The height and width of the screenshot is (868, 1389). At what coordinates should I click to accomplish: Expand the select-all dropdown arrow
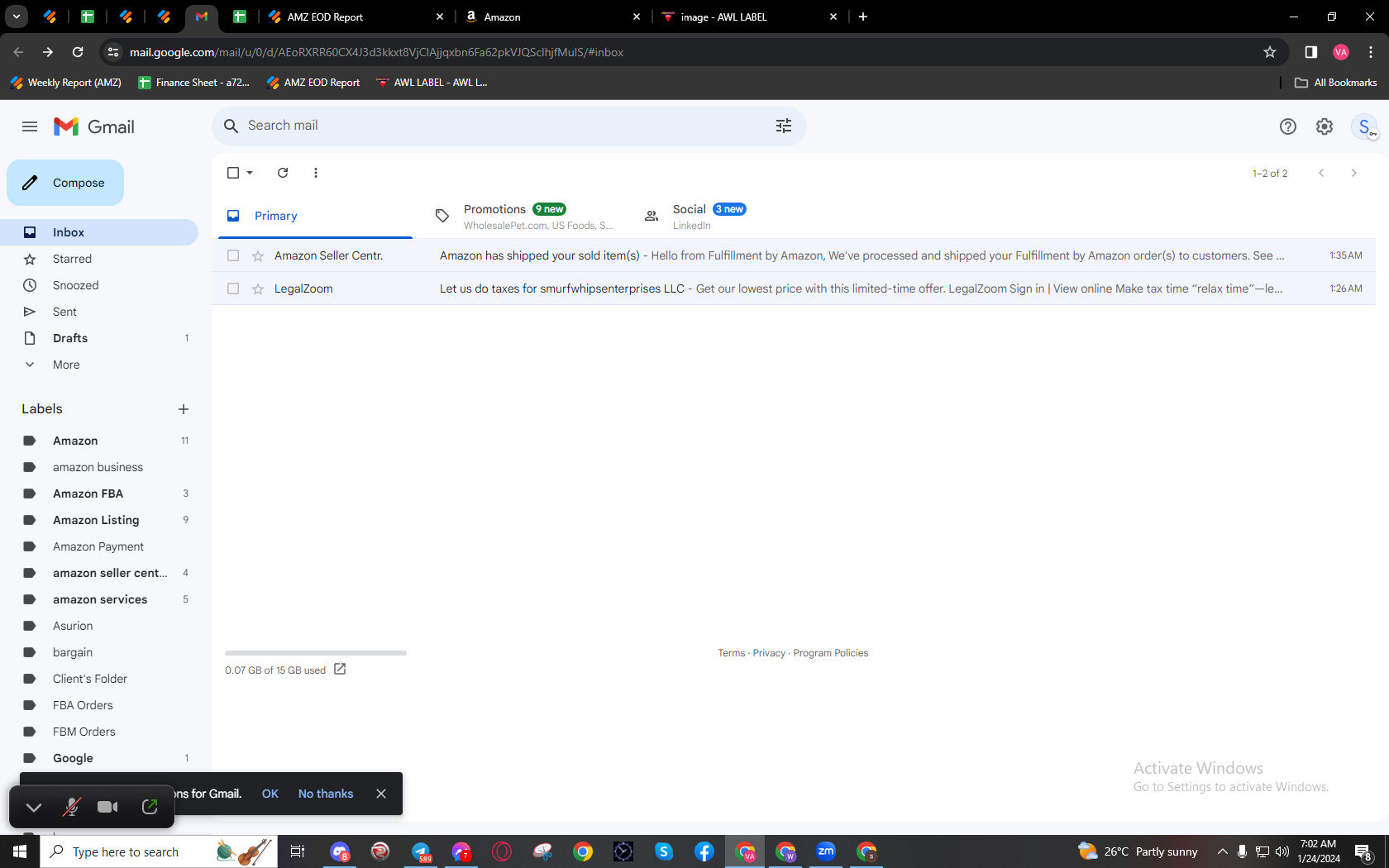pos(250,173)
